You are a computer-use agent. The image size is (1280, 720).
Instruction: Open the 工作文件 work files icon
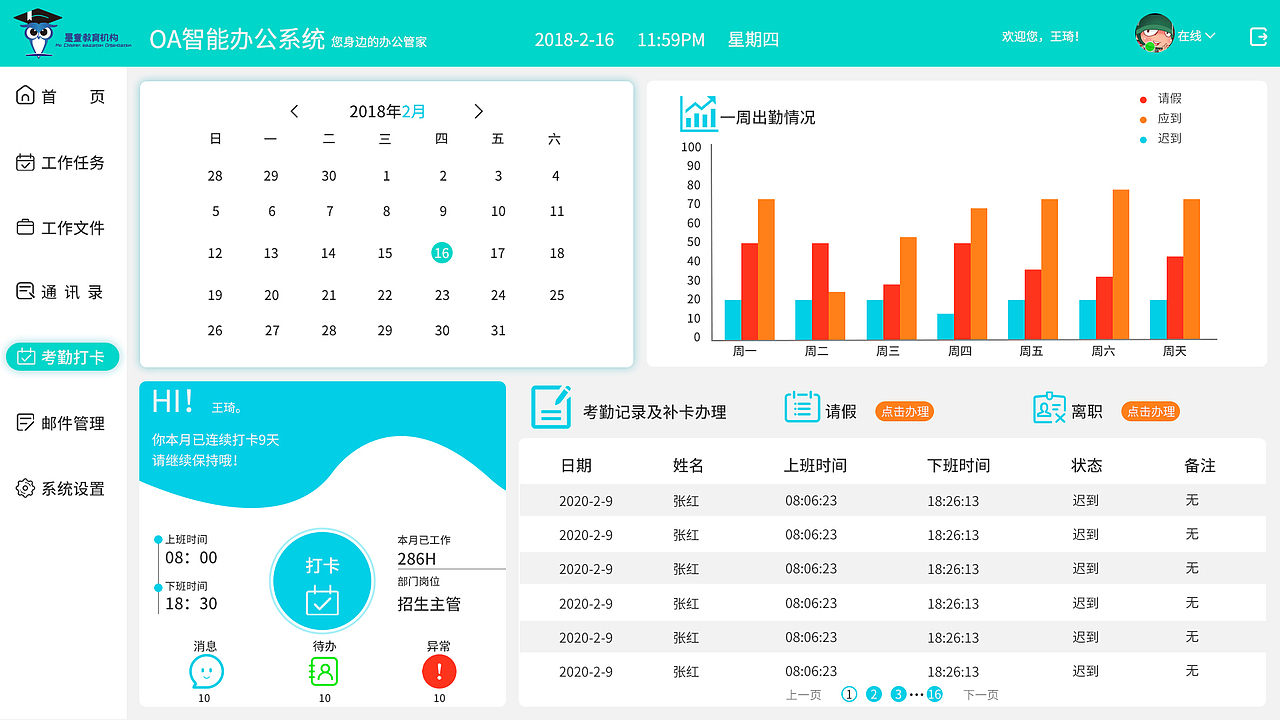pyautogui.click(x=24, y=227)
